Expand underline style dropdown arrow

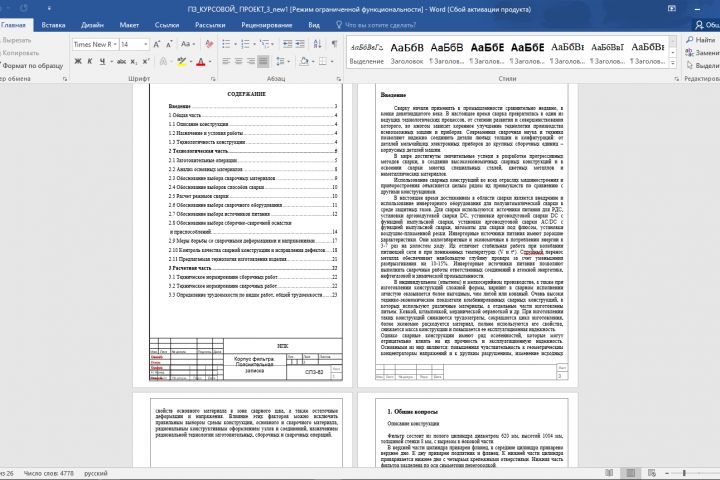(x=111, y=61)
